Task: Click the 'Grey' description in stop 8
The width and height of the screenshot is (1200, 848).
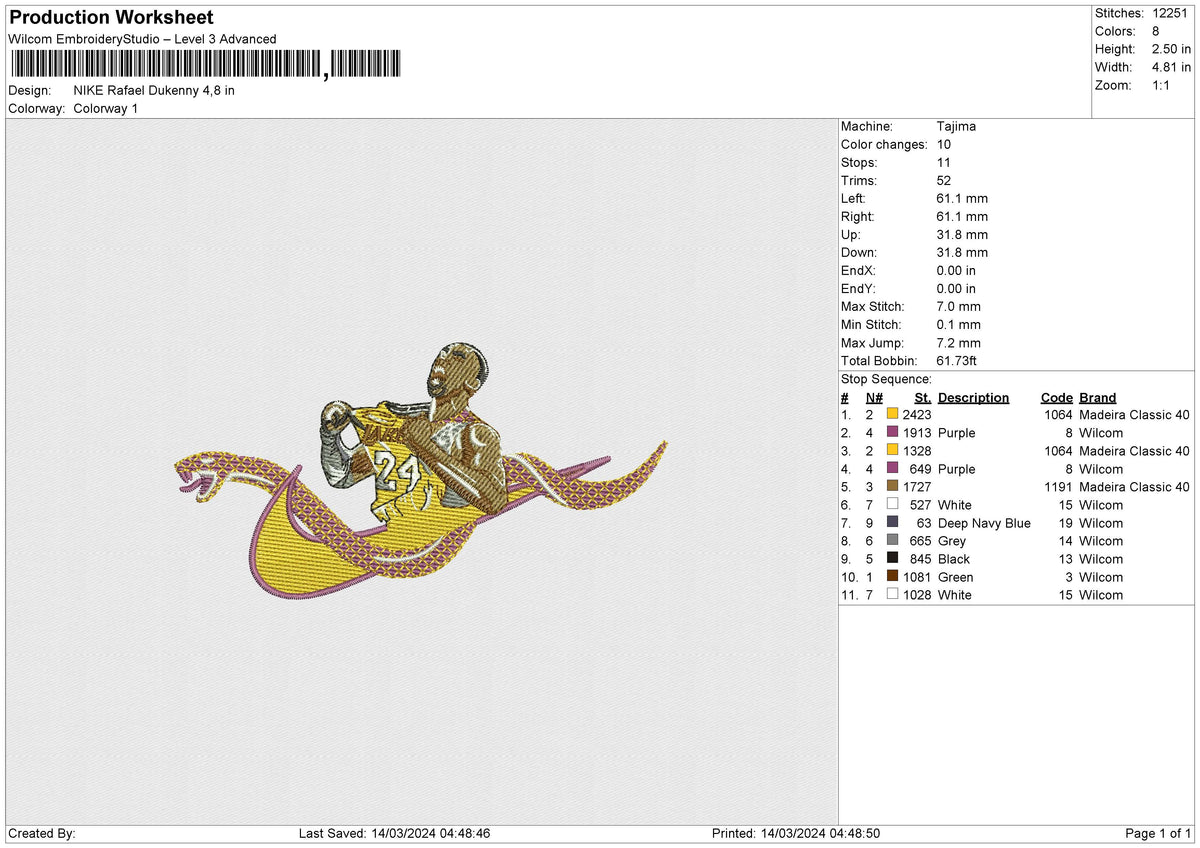Action: tap(952, 541)
